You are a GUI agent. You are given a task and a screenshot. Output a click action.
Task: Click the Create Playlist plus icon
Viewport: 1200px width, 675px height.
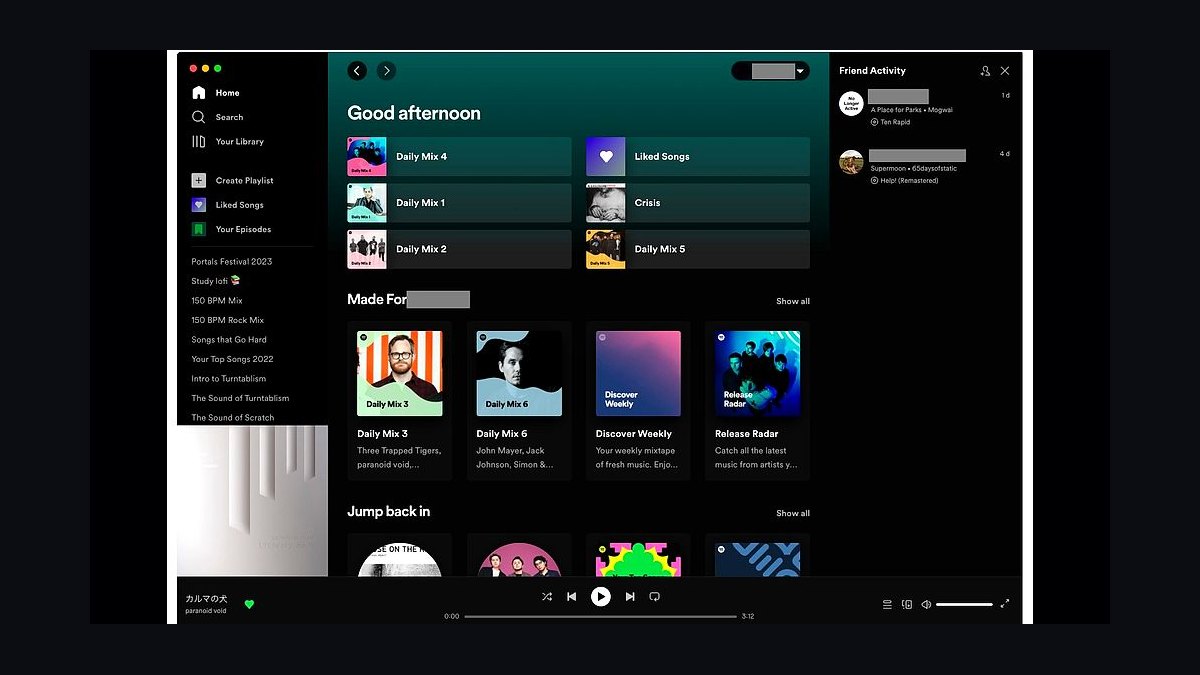pos(199,181)
